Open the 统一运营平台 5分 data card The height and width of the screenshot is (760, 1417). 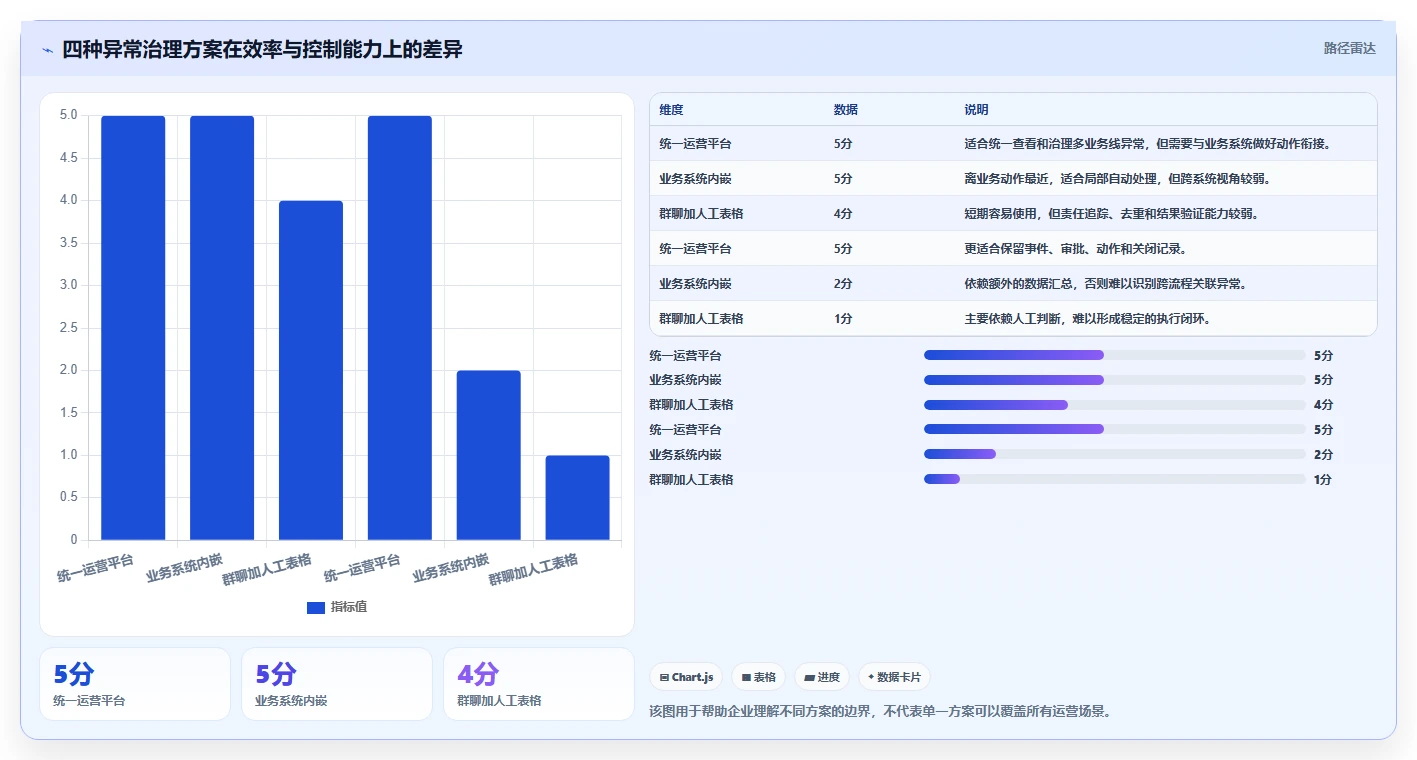(135, 684)
